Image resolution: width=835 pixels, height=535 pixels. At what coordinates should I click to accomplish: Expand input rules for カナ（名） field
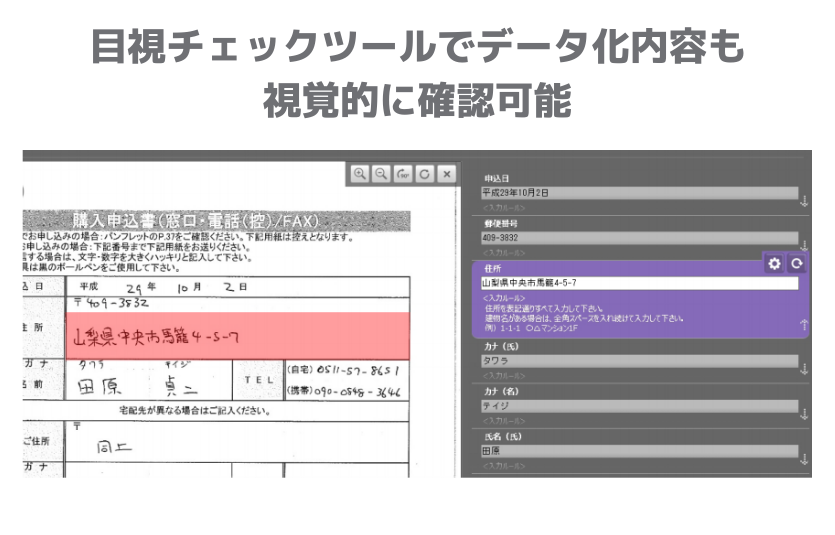(x=804, y=414)
